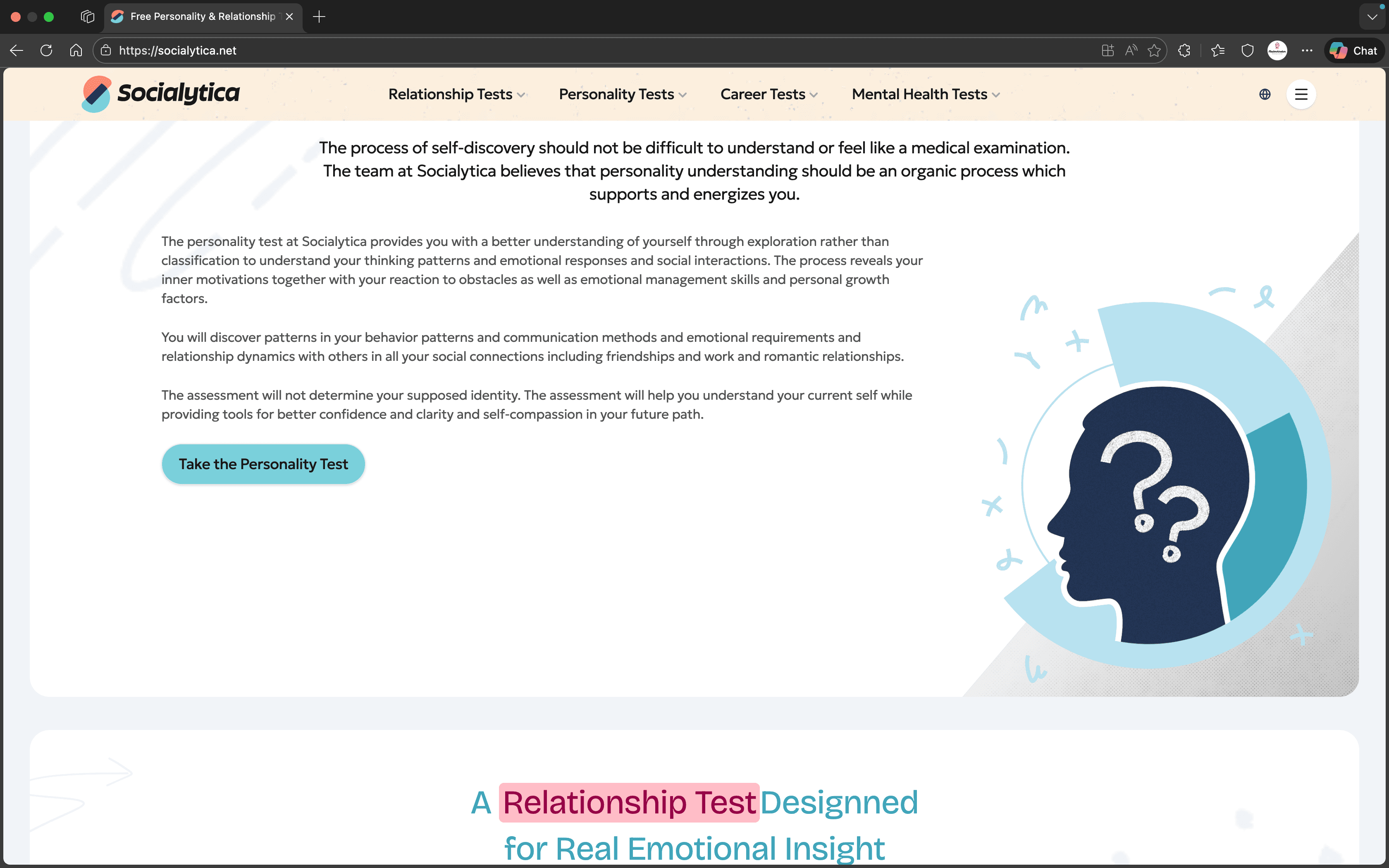Screen dimensions: 1389x868
Task: Expand Career Tests dropdown
Action: point(768,94)
